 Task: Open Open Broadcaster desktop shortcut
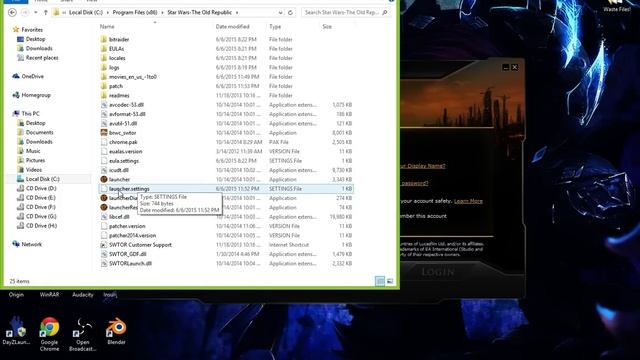tap(82, 334)
